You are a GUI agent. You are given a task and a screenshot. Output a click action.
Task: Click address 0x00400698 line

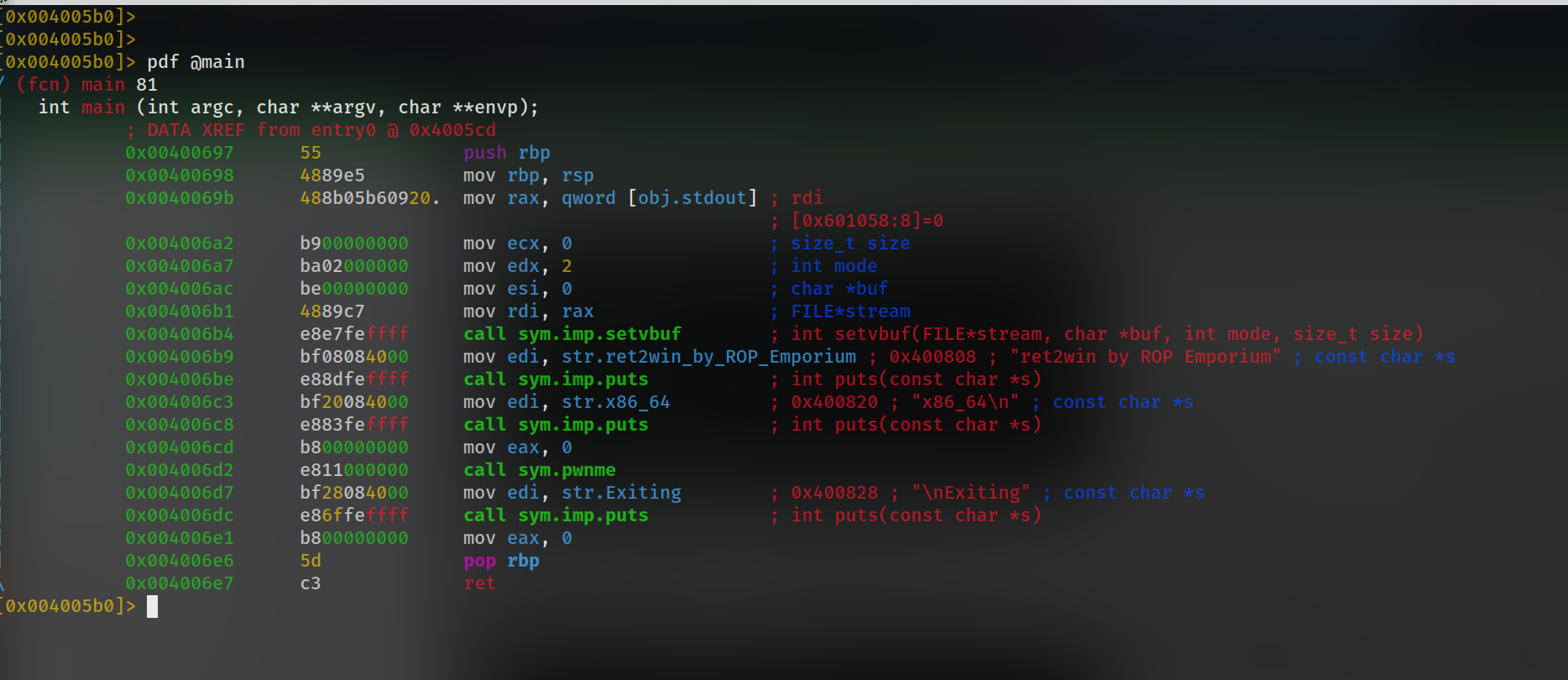point(180,175)
